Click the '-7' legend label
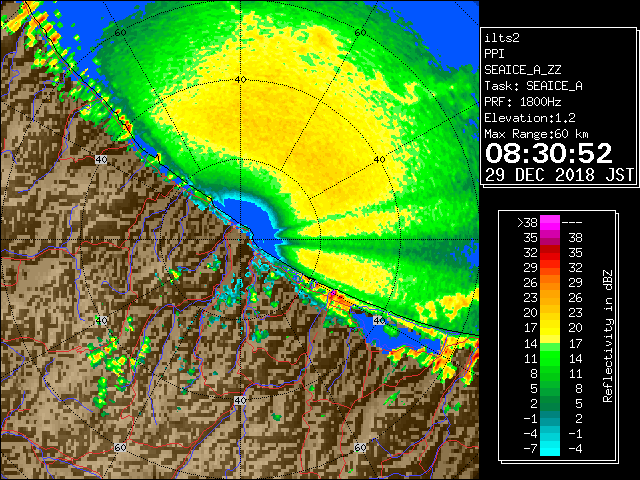This screenshot has height=480, width=640. pos(530,449)
